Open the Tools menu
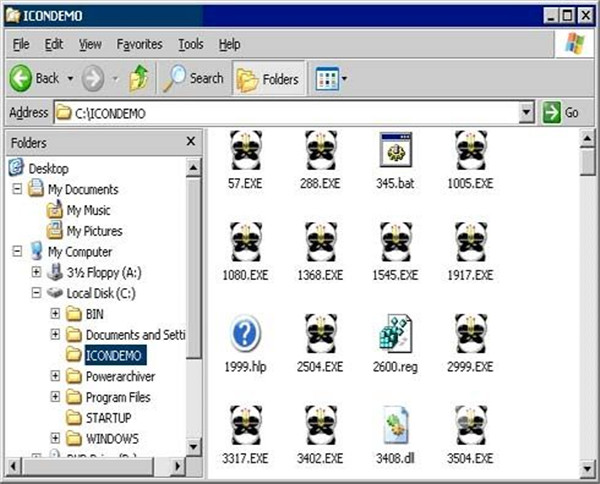 [x=190, y=44]
